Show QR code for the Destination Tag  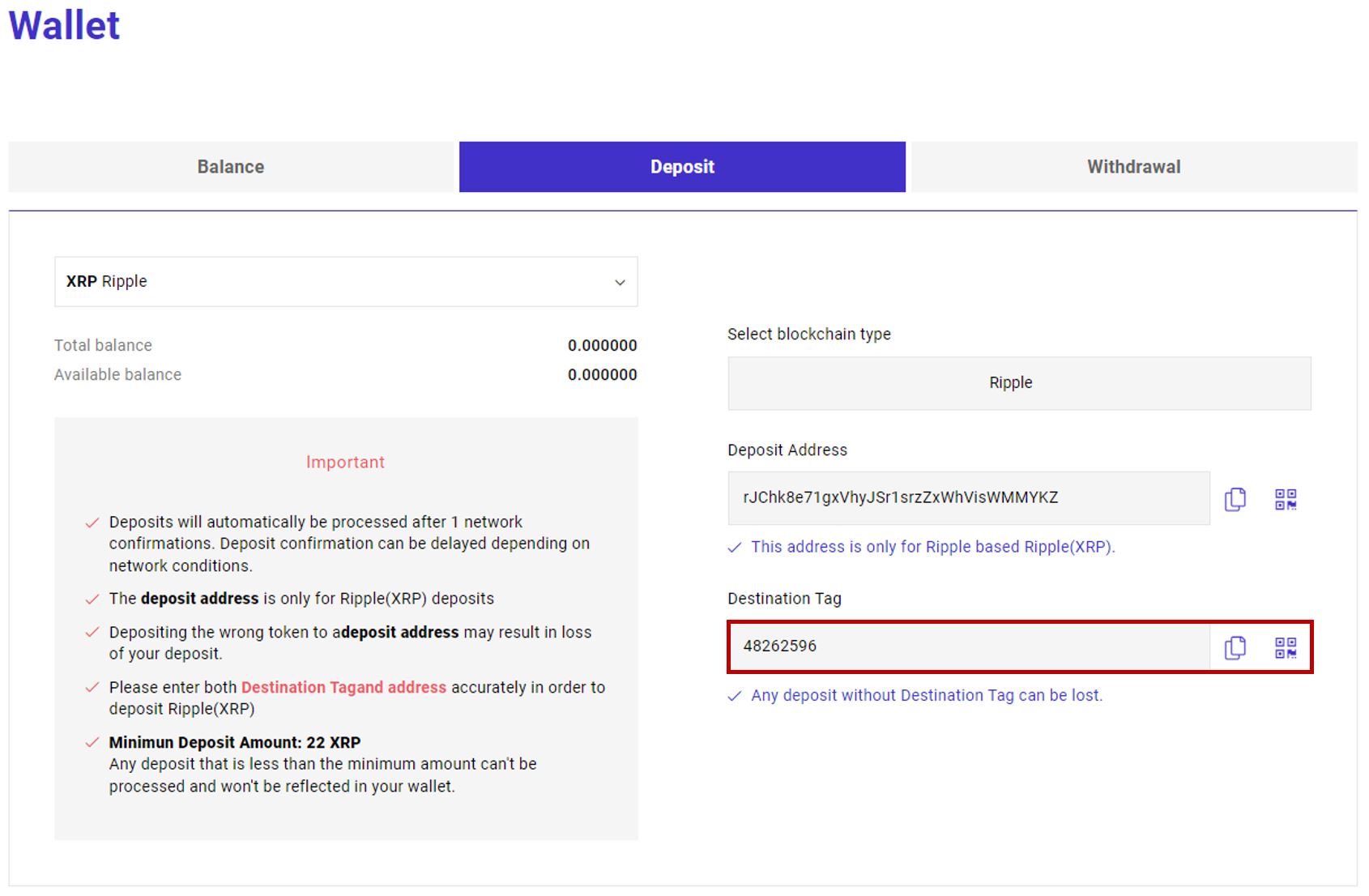[x=1286, y=647]
